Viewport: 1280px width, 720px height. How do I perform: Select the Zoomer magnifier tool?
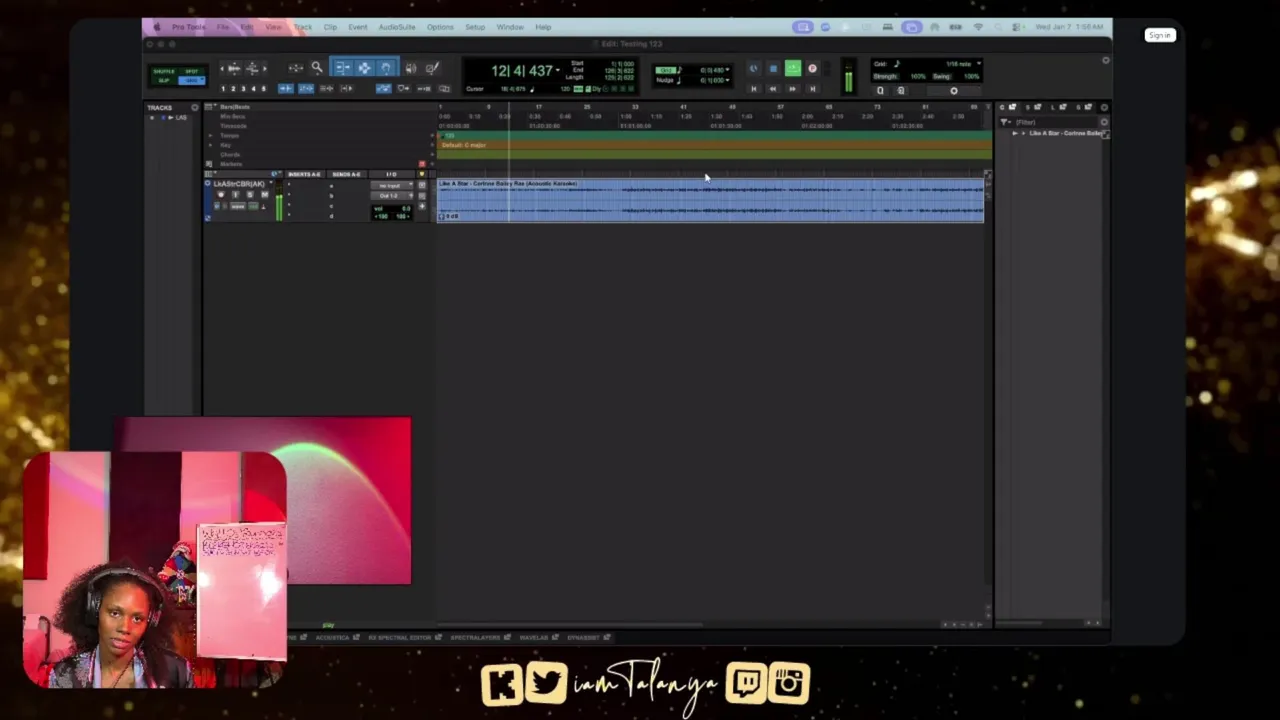(x=317, y=67)
